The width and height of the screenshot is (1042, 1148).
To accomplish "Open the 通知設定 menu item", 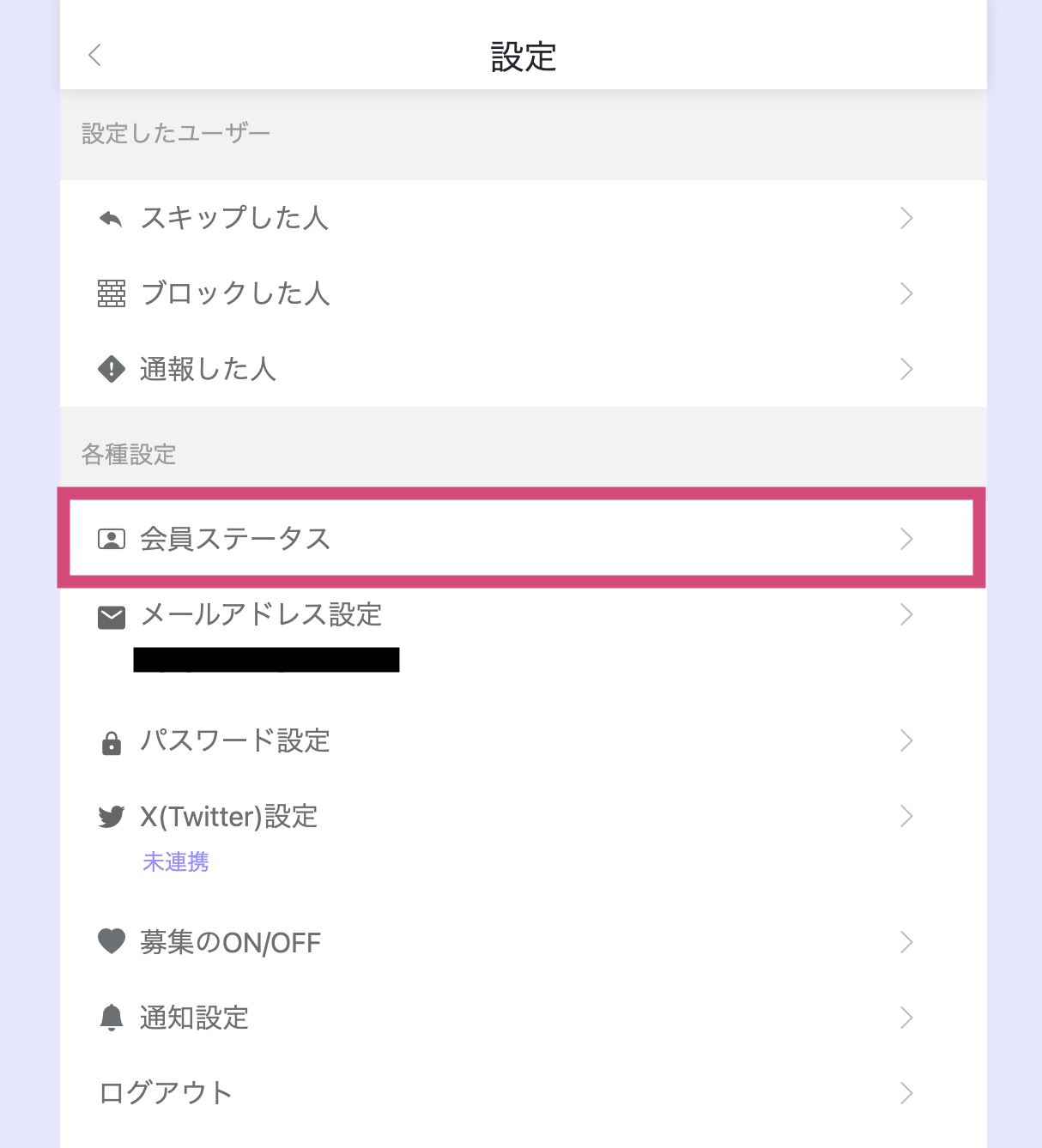I will pos(524,1018).
